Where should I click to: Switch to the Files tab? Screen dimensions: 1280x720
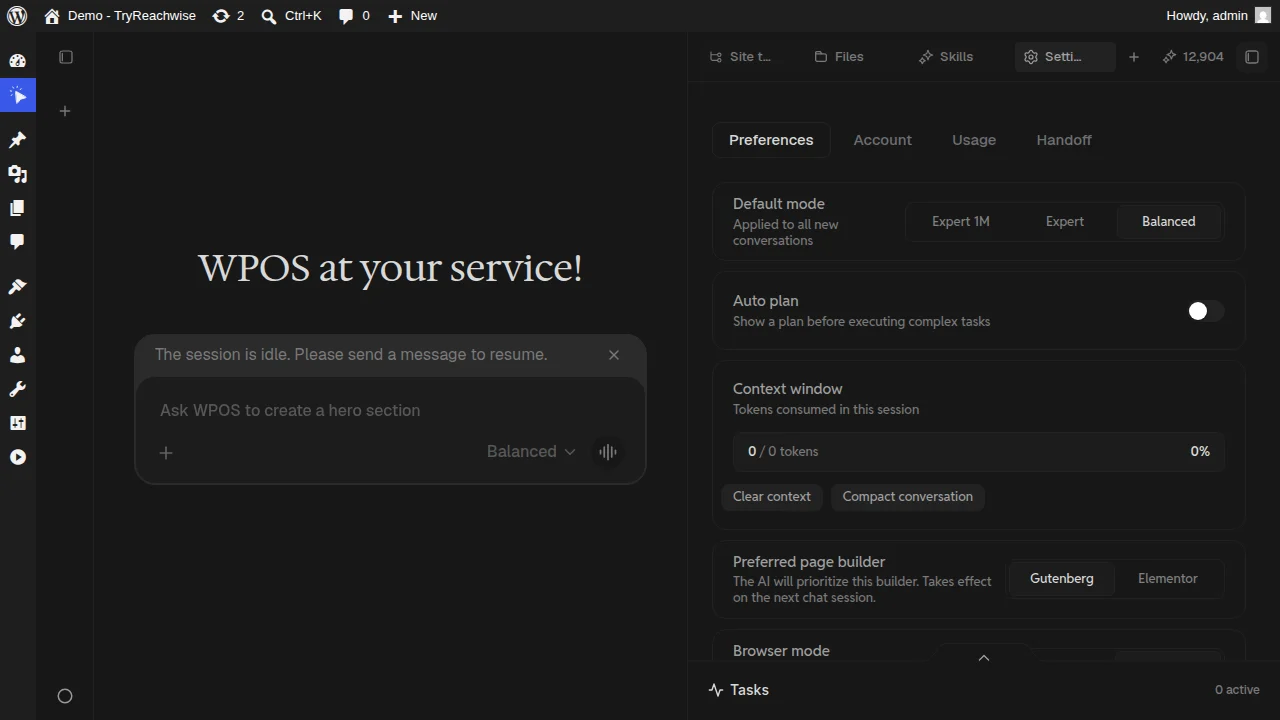pyautogui.click(x=839, y=57)
